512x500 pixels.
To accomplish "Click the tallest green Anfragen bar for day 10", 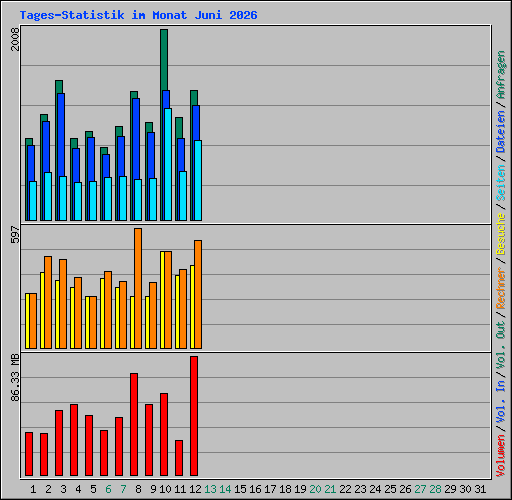I will (x=164, y=59).
